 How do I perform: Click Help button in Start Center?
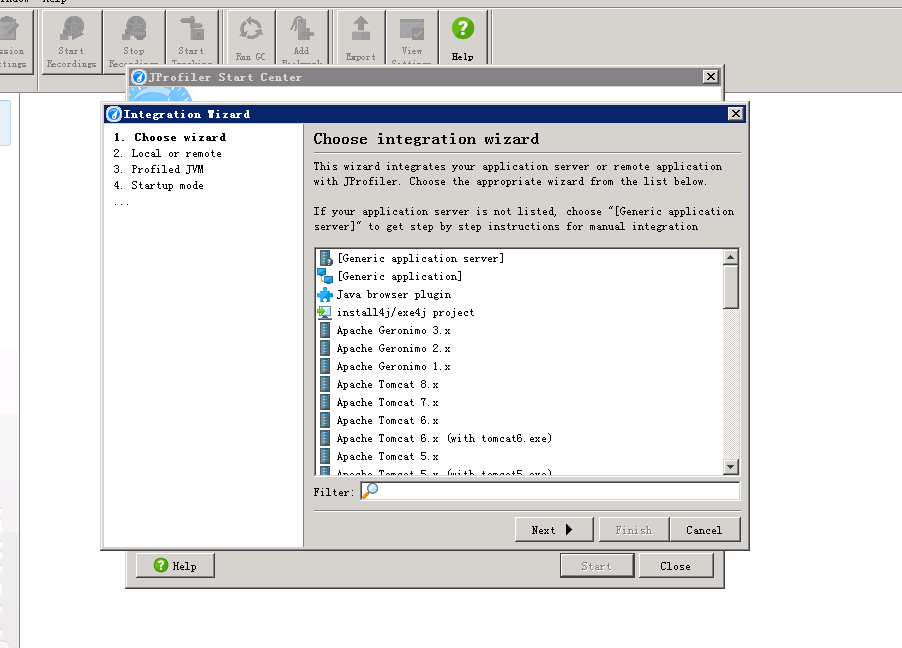(x=175, y=566)
